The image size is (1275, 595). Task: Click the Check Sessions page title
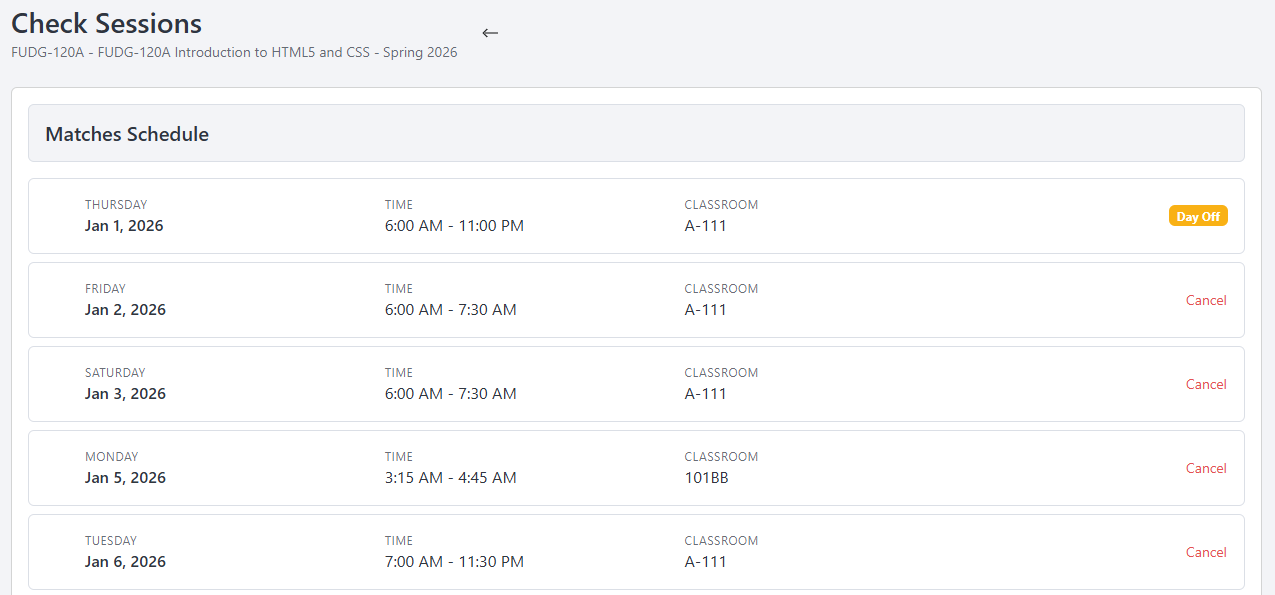(x=106, y=23)
